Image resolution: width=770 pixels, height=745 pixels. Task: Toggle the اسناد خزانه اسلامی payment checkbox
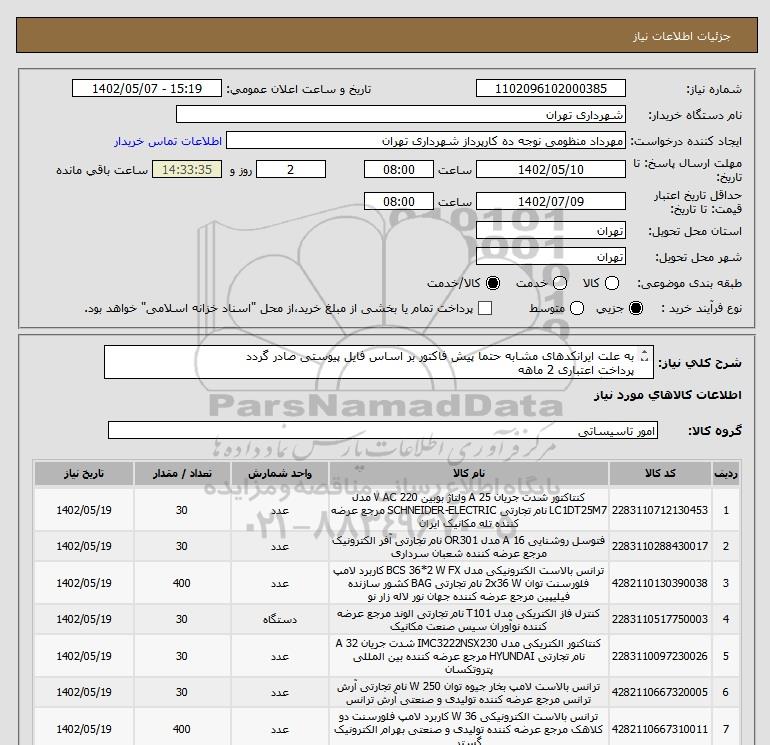click(x=485, y=308)
